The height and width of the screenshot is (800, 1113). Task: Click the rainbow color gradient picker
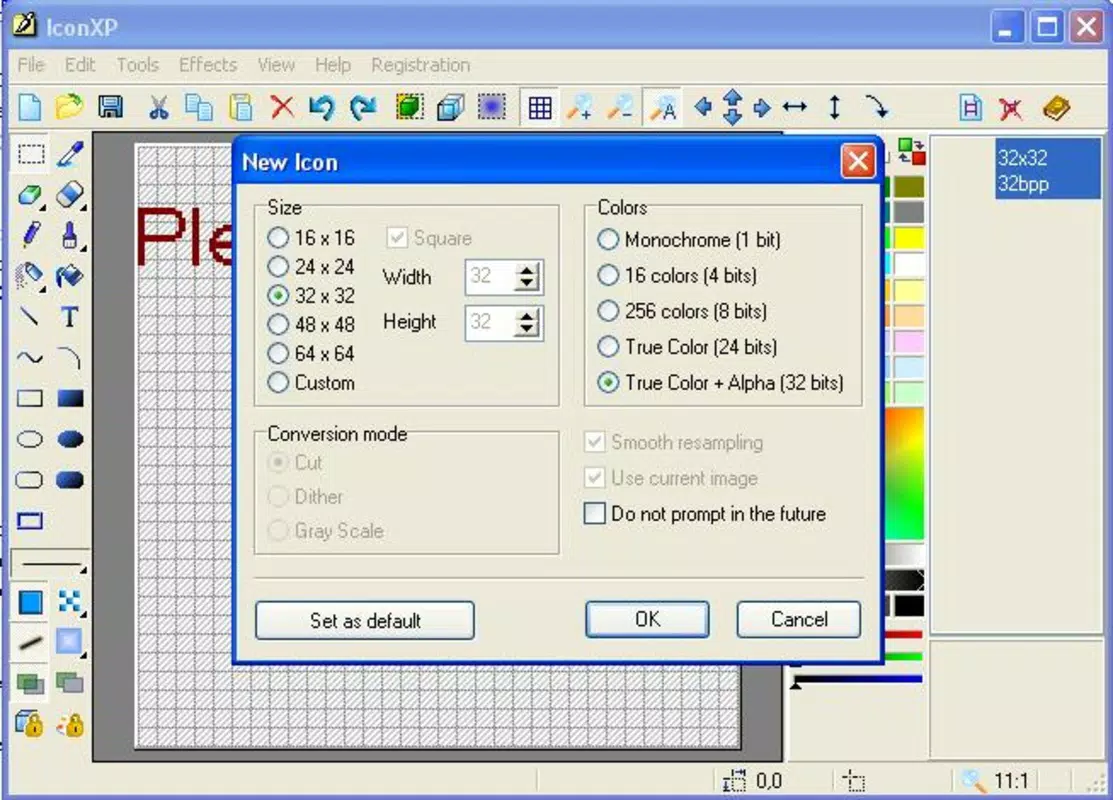click(904, 473)
